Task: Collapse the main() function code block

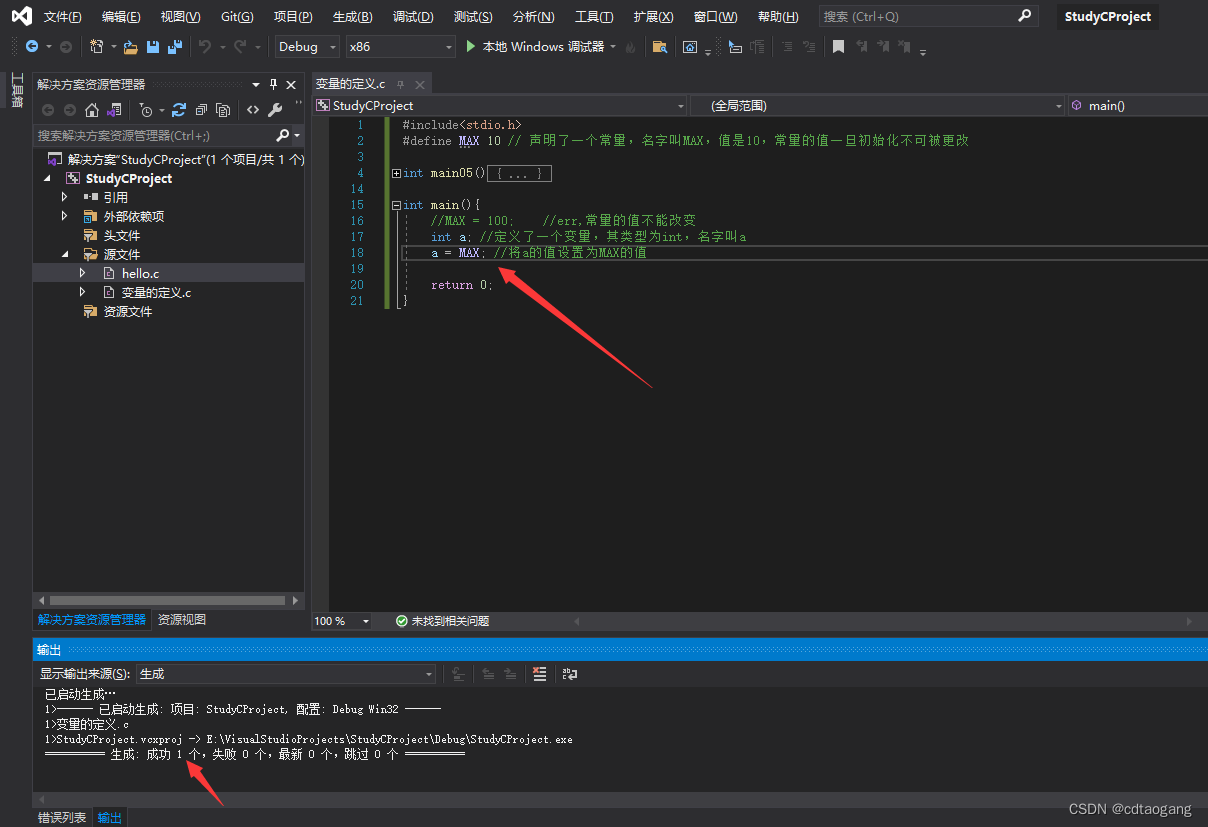Action: pyautogui.click(x=397, y=205)
